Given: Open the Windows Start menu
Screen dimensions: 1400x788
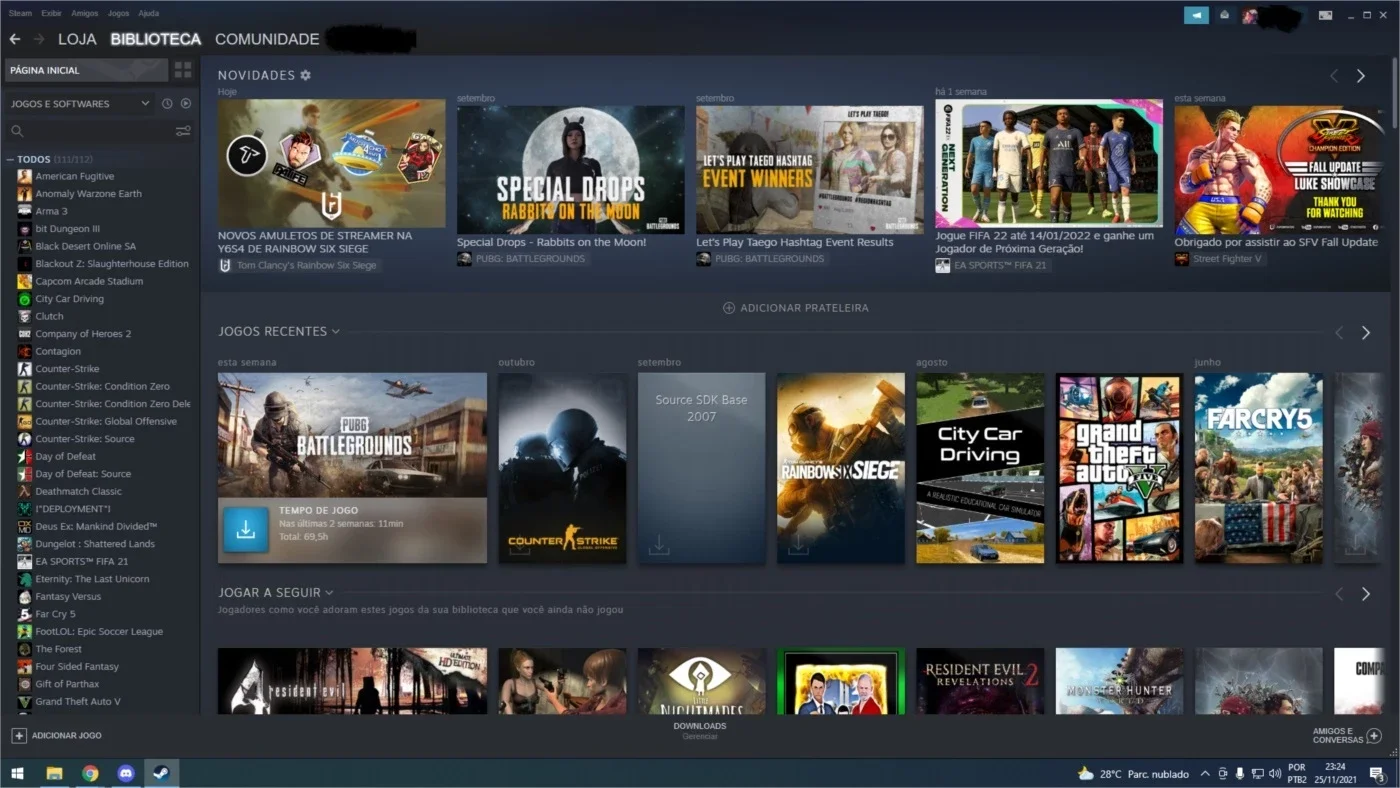Looking at the screenshot, I should (x=17, y=773).
